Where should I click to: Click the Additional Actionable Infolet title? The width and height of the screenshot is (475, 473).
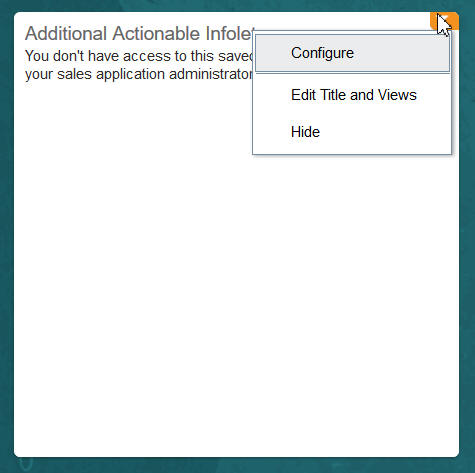(x=139, y=34)
